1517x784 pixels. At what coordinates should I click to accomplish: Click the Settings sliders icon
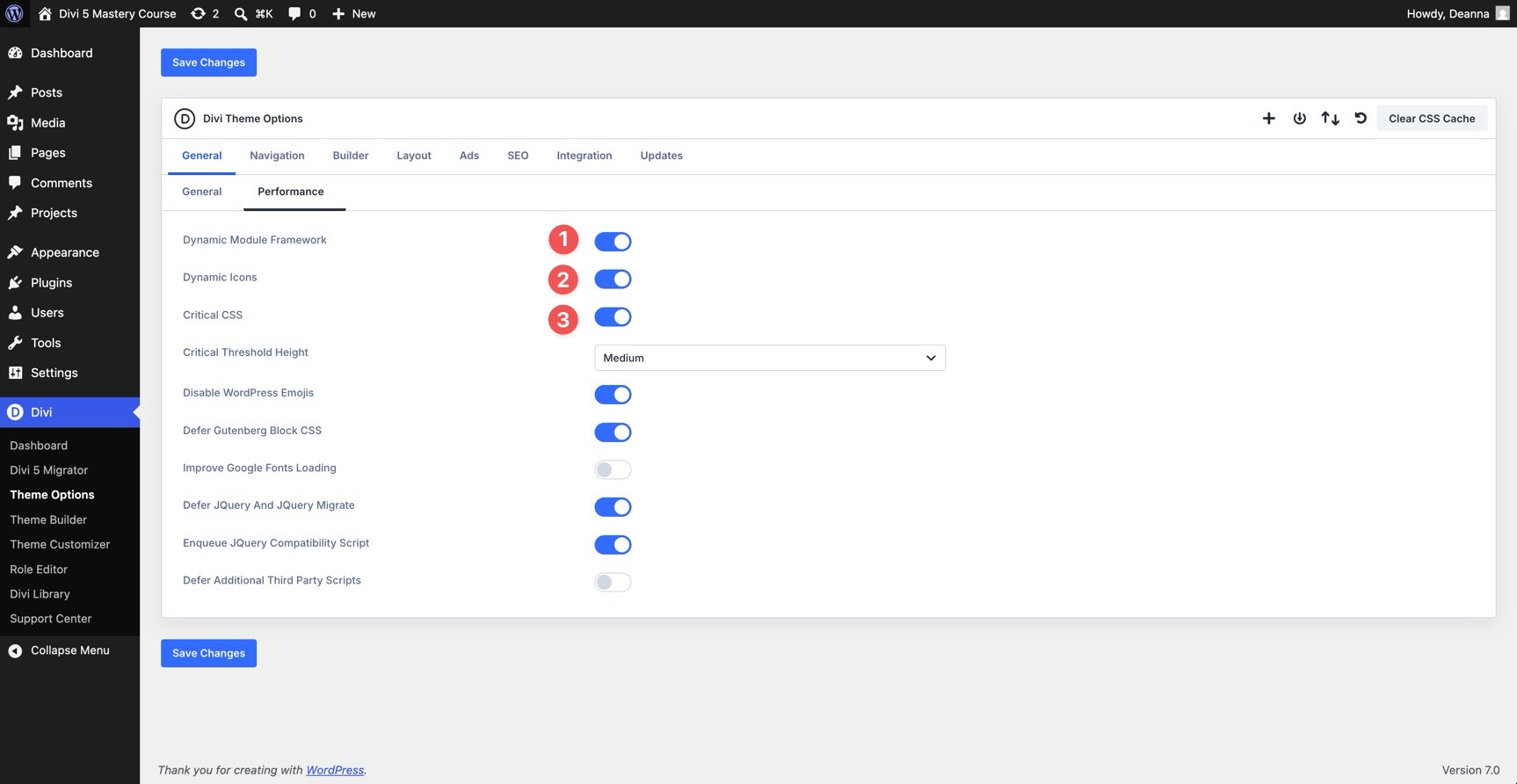tap(15, 373)
